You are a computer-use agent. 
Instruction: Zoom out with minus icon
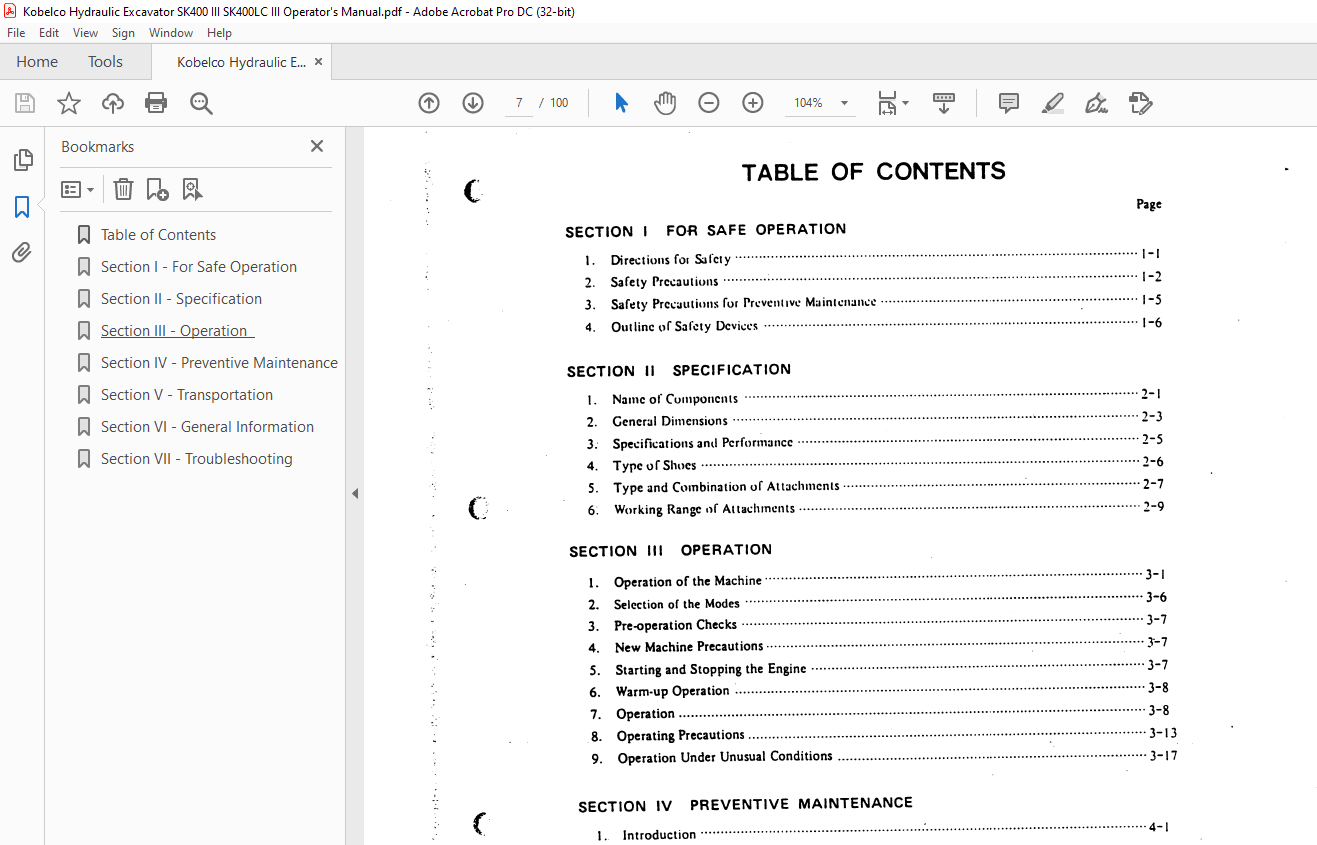pyautogui.click(x=709, y=103)
